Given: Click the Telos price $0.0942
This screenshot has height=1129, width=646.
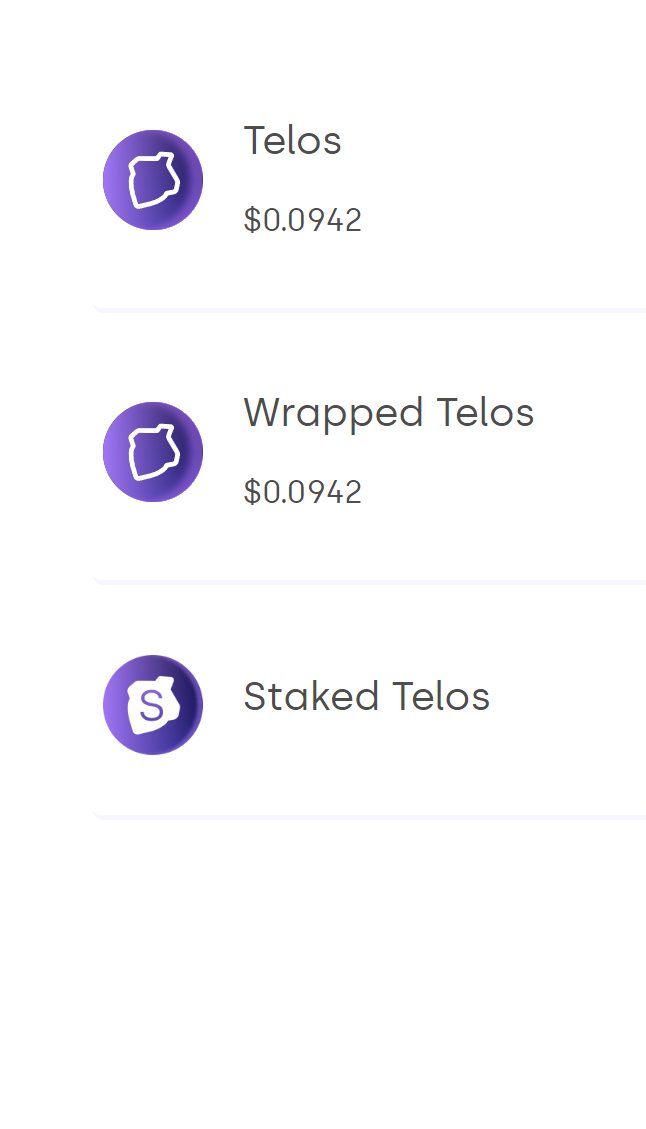Looking at the screenshot, I should point(302,220).
